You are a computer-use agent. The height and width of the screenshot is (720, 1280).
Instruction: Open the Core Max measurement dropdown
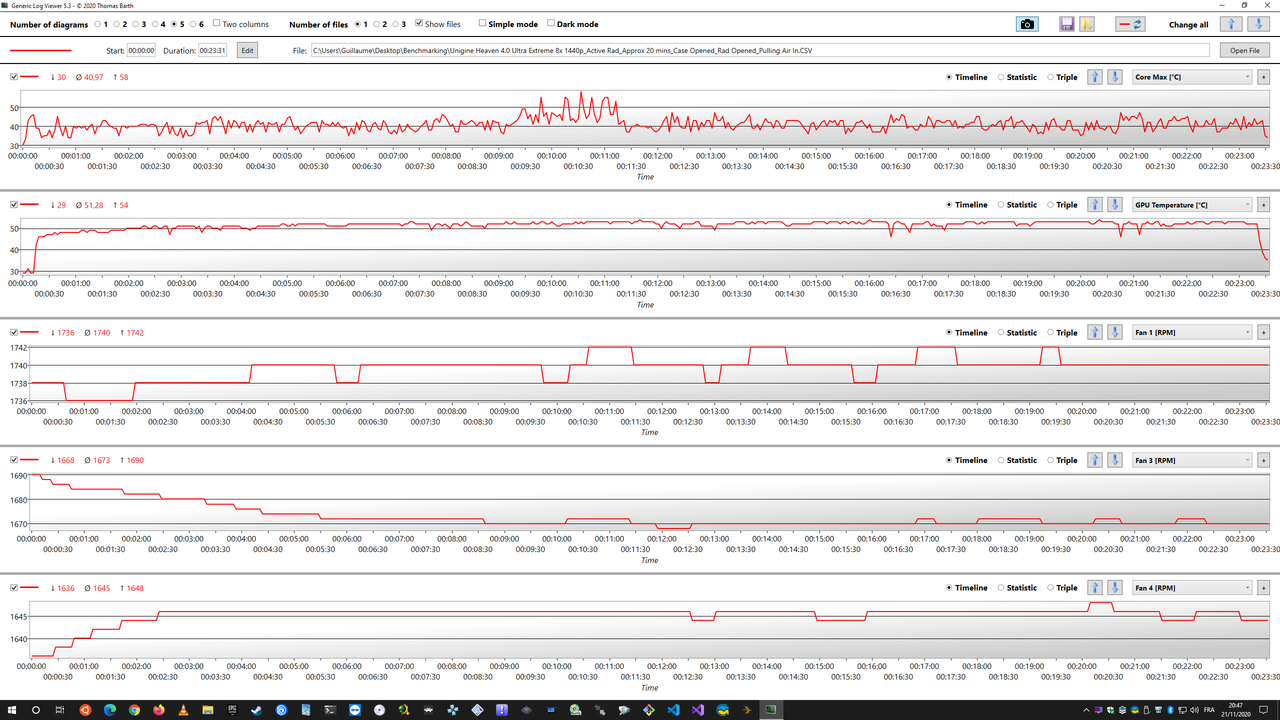(1246, 76)
